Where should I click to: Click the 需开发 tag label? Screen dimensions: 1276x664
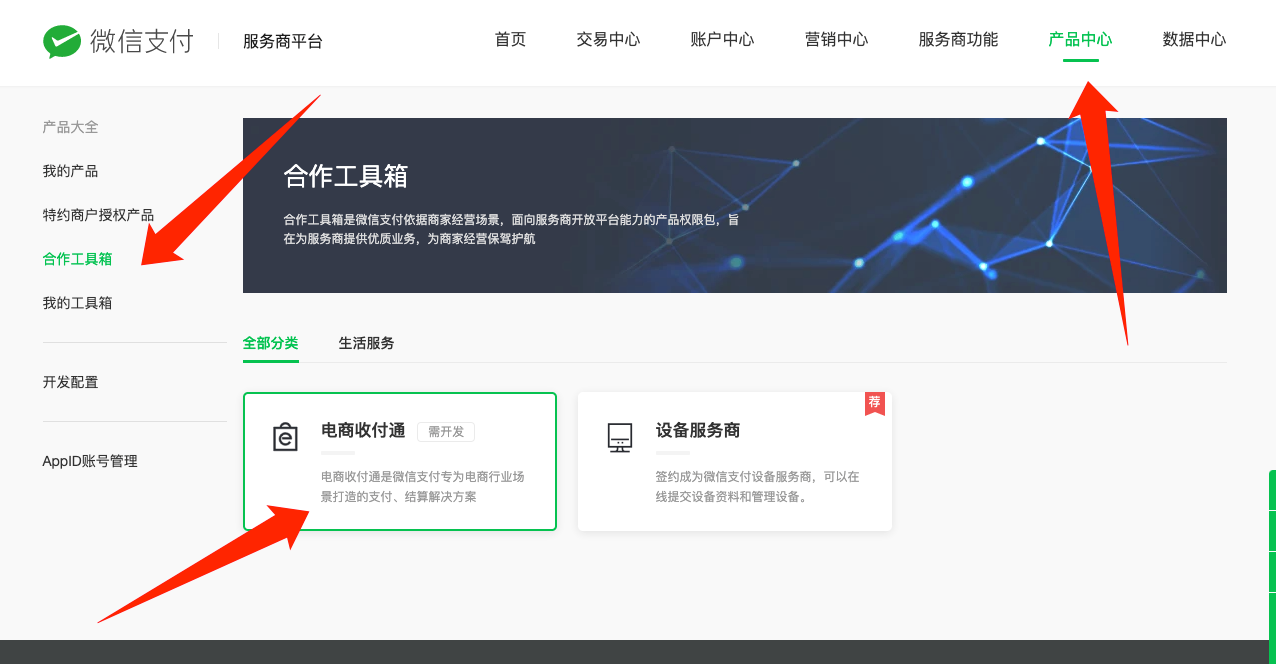coord(446,432)
